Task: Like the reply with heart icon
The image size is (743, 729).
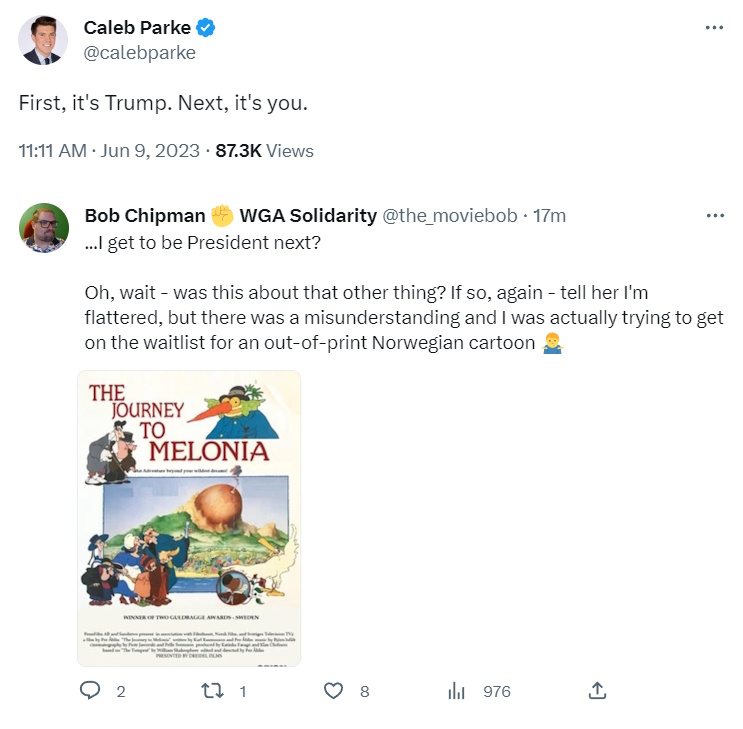Action: coord(334,691)
